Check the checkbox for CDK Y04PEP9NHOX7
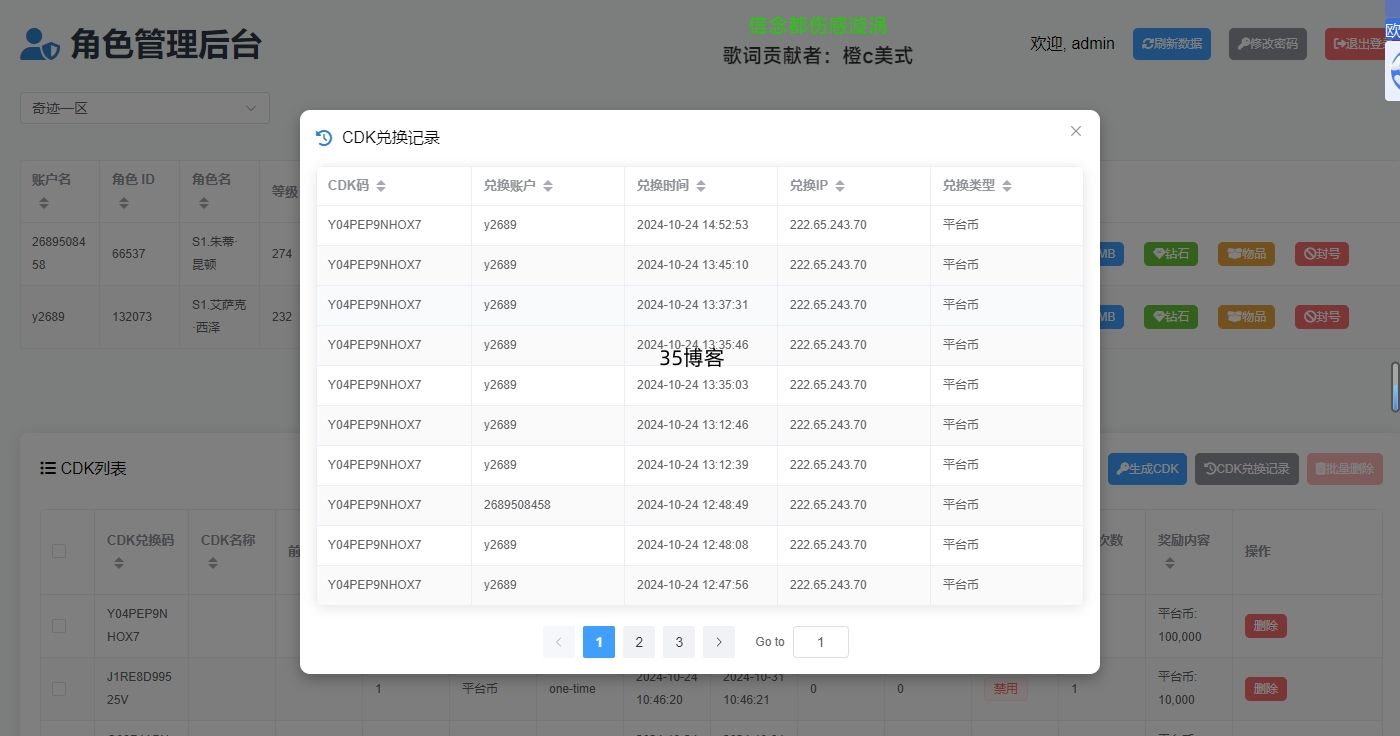This screenshot has height=736, width=1400. (x=58, y=625)
